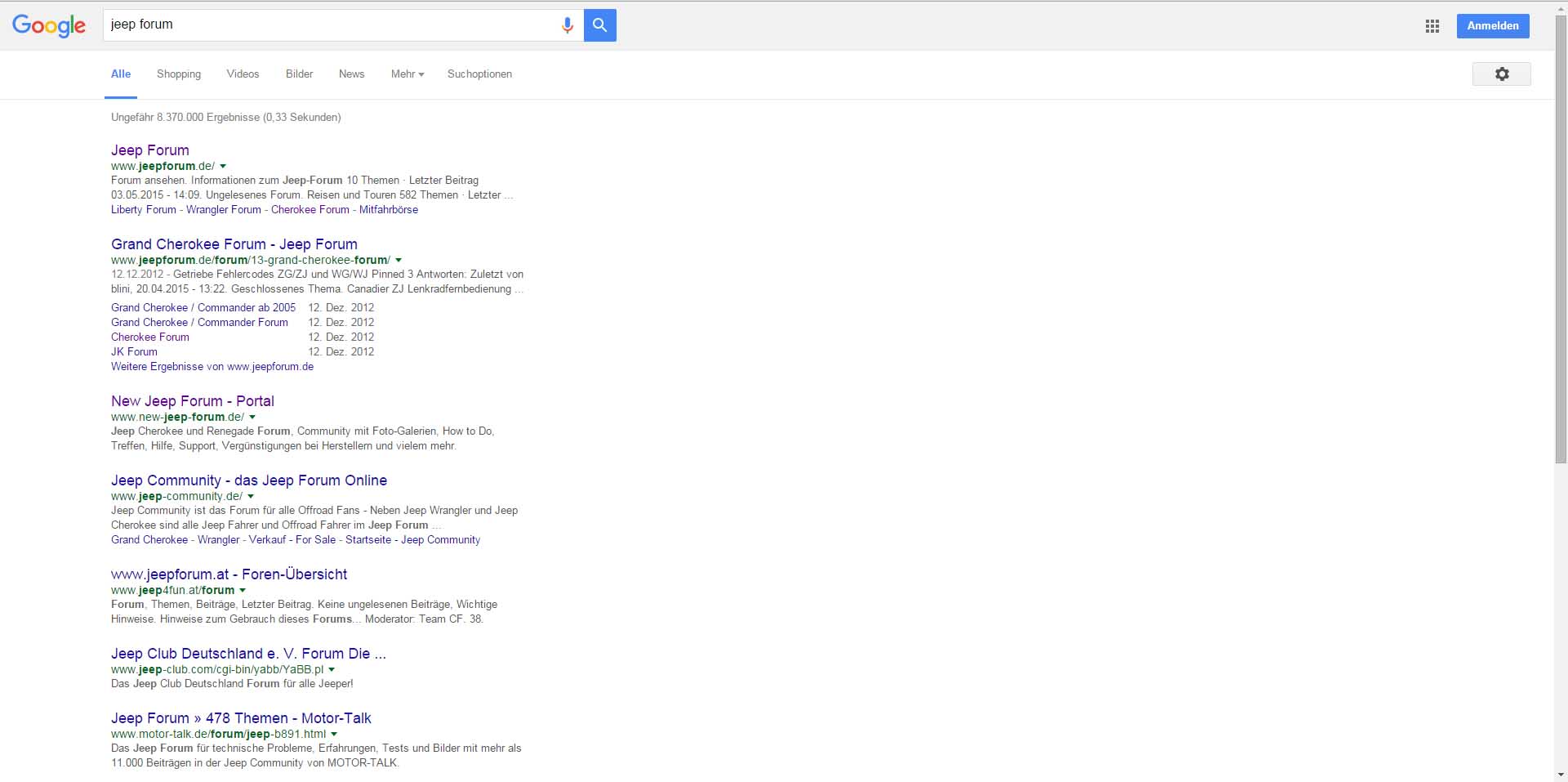Open dropdown arrow beside www.new-jeep-forum.de/
Screen dimensions: 1568x782
[252, 418]
